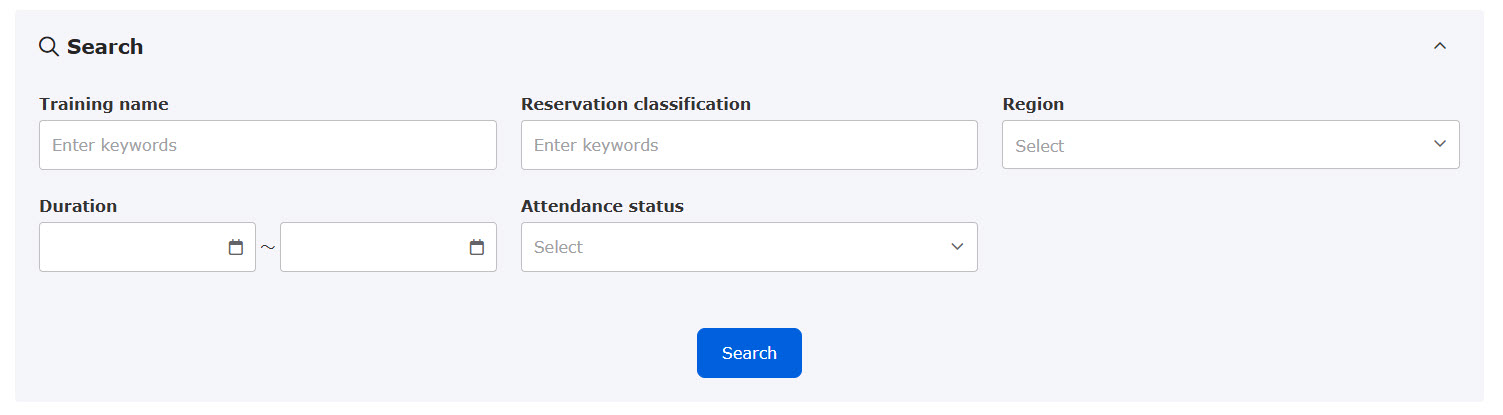Click the magnifier icon beside Search heading

pyautogui.click(x=49, y=46)
